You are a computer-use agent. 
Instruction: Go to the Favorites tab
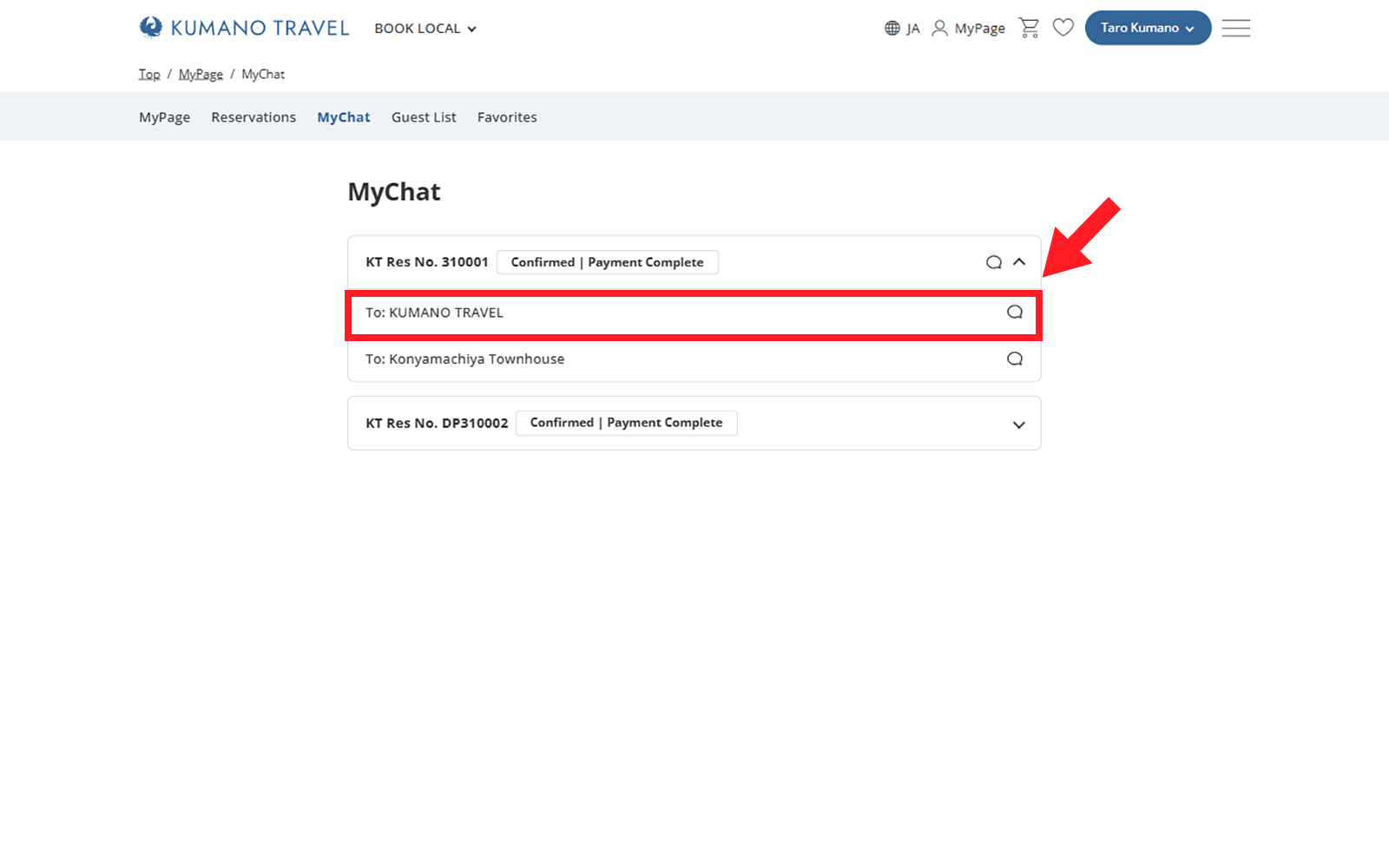[507, 117]
